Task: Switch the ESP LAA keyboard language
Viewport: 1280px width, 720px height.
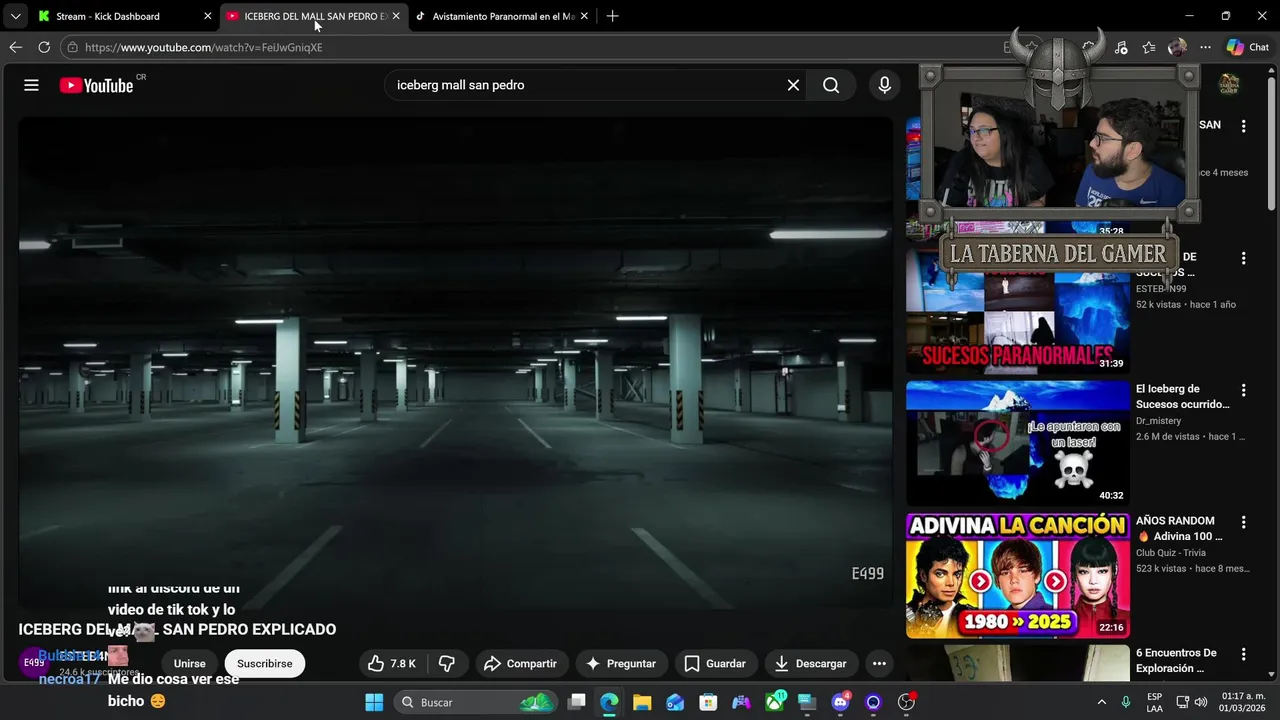Action: tap(1155, 702)
